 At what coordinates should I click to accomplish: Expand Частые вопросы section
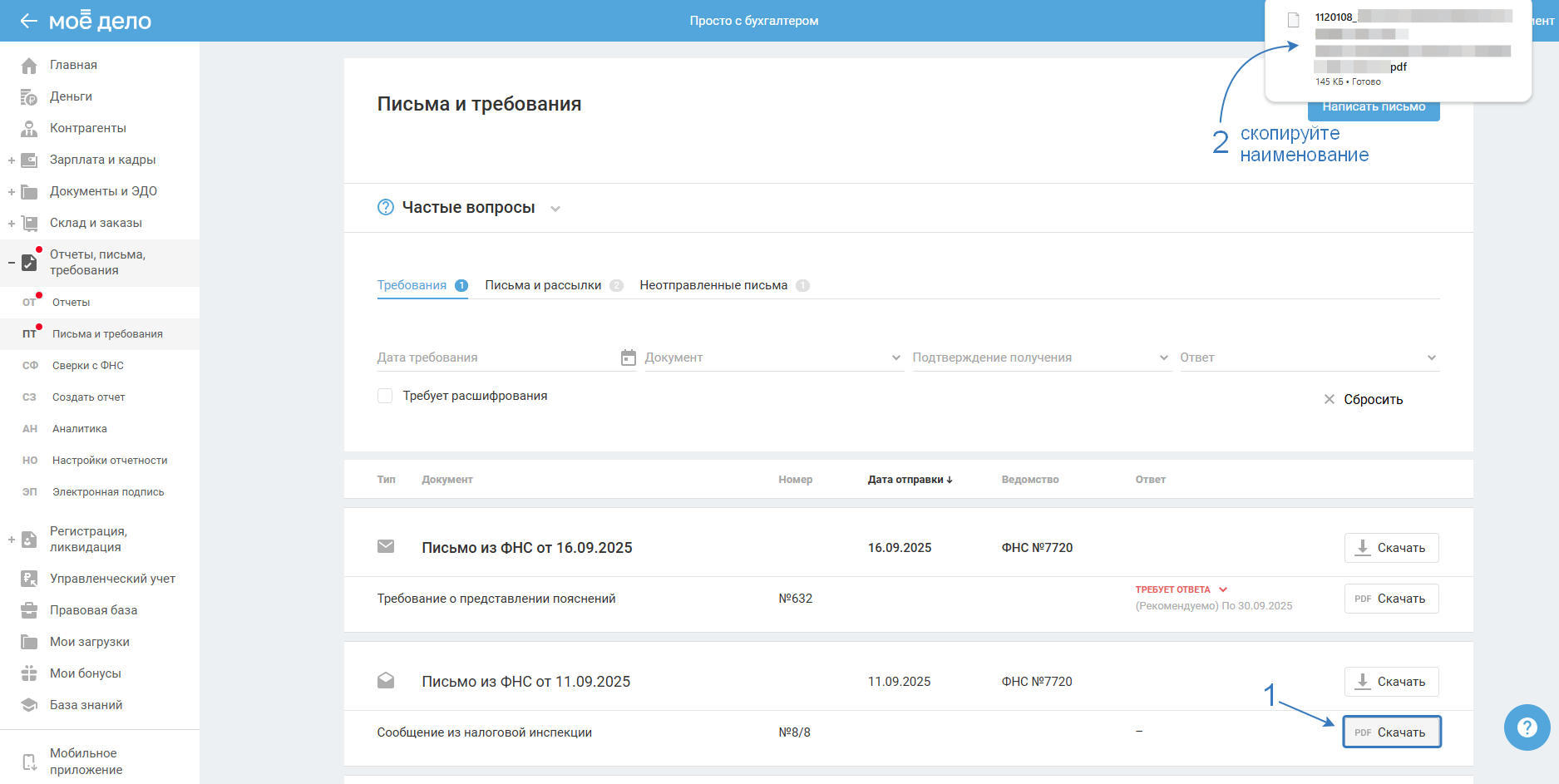[x=555, y=209]
